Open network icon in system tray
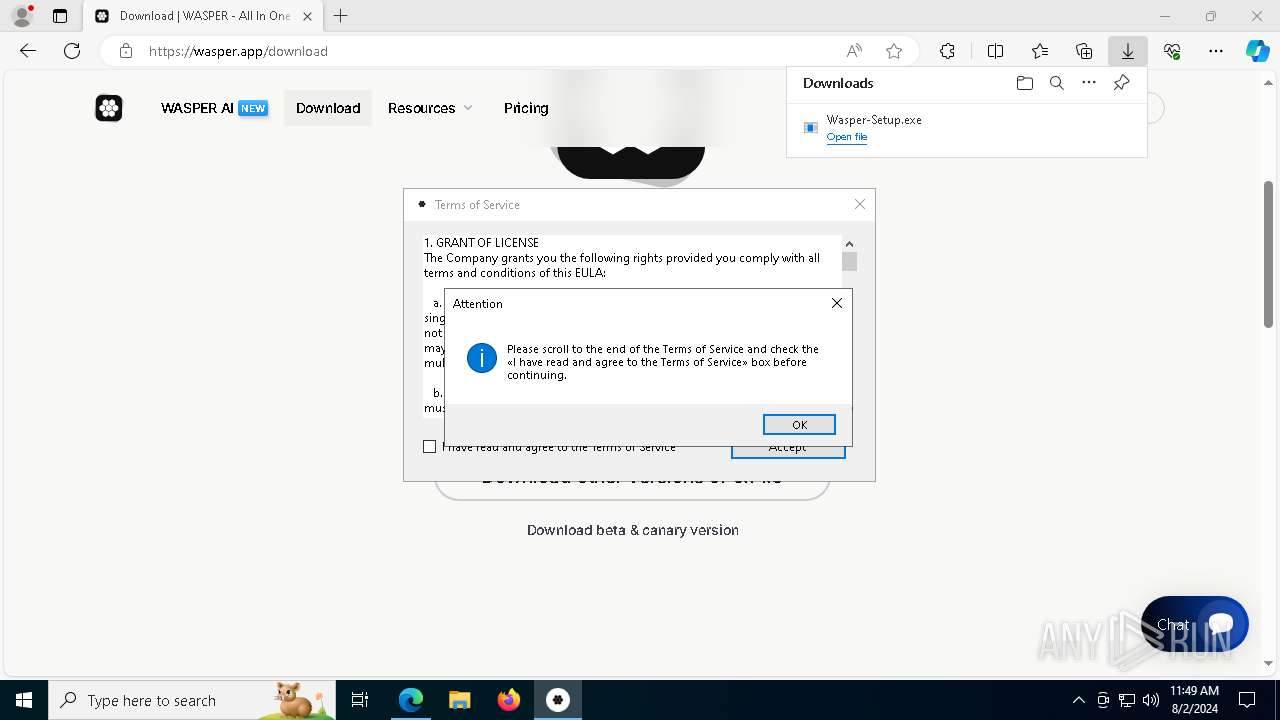 [x=1127, y=700]
